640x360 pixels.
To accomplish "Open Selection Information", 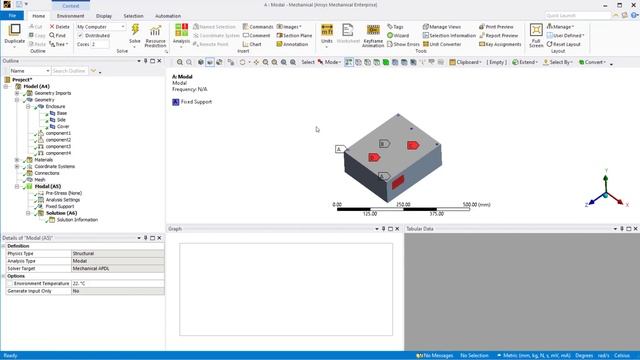I will click(449, 36).
